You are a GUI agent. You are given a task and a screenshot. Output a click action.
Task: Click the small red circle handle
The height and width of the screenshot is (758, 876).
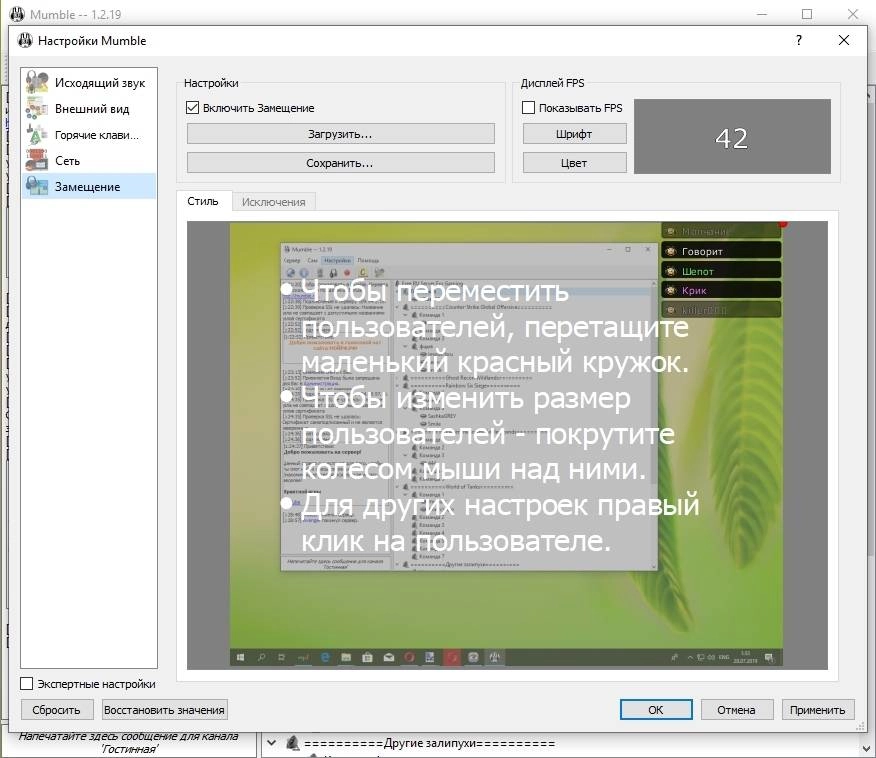pyautogui.click(x=783, y=223)
